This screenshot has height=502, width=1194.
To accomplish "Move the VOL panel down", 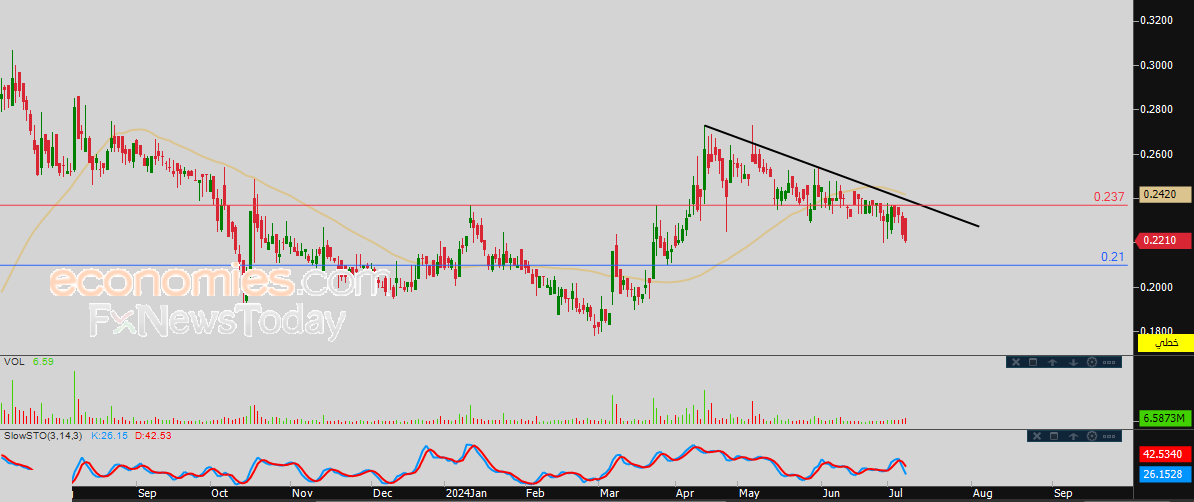I will coord(1072,362).
